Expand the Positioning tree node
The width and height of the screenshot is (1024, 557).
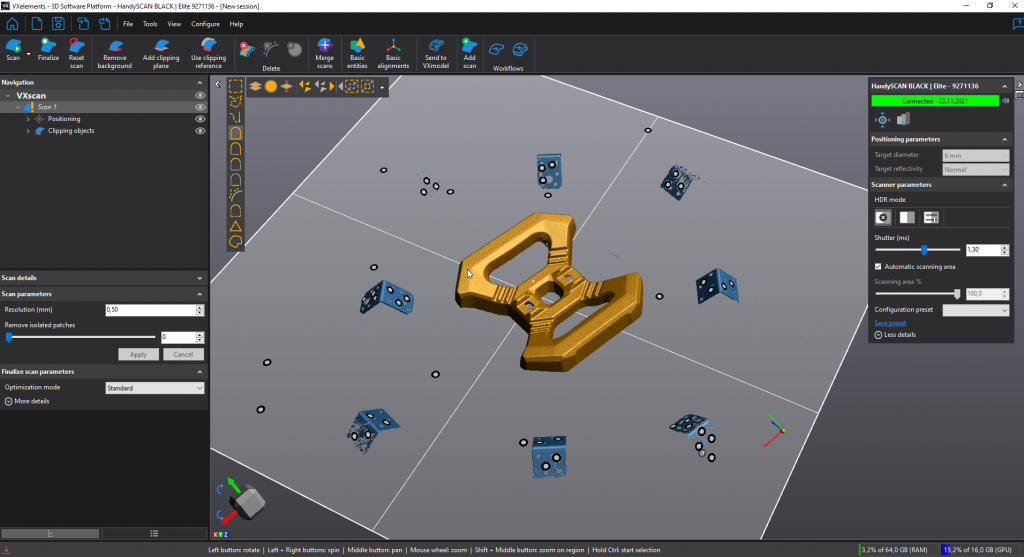point(27,119)
